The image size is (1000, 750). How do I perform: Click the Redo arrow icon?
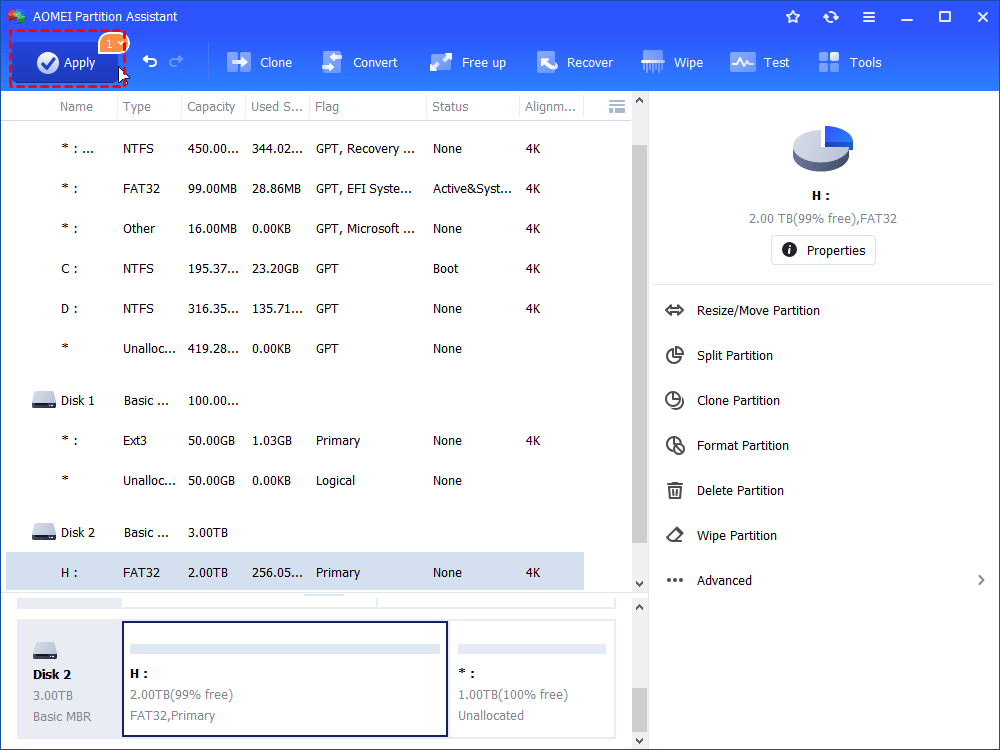coord(176,62)
